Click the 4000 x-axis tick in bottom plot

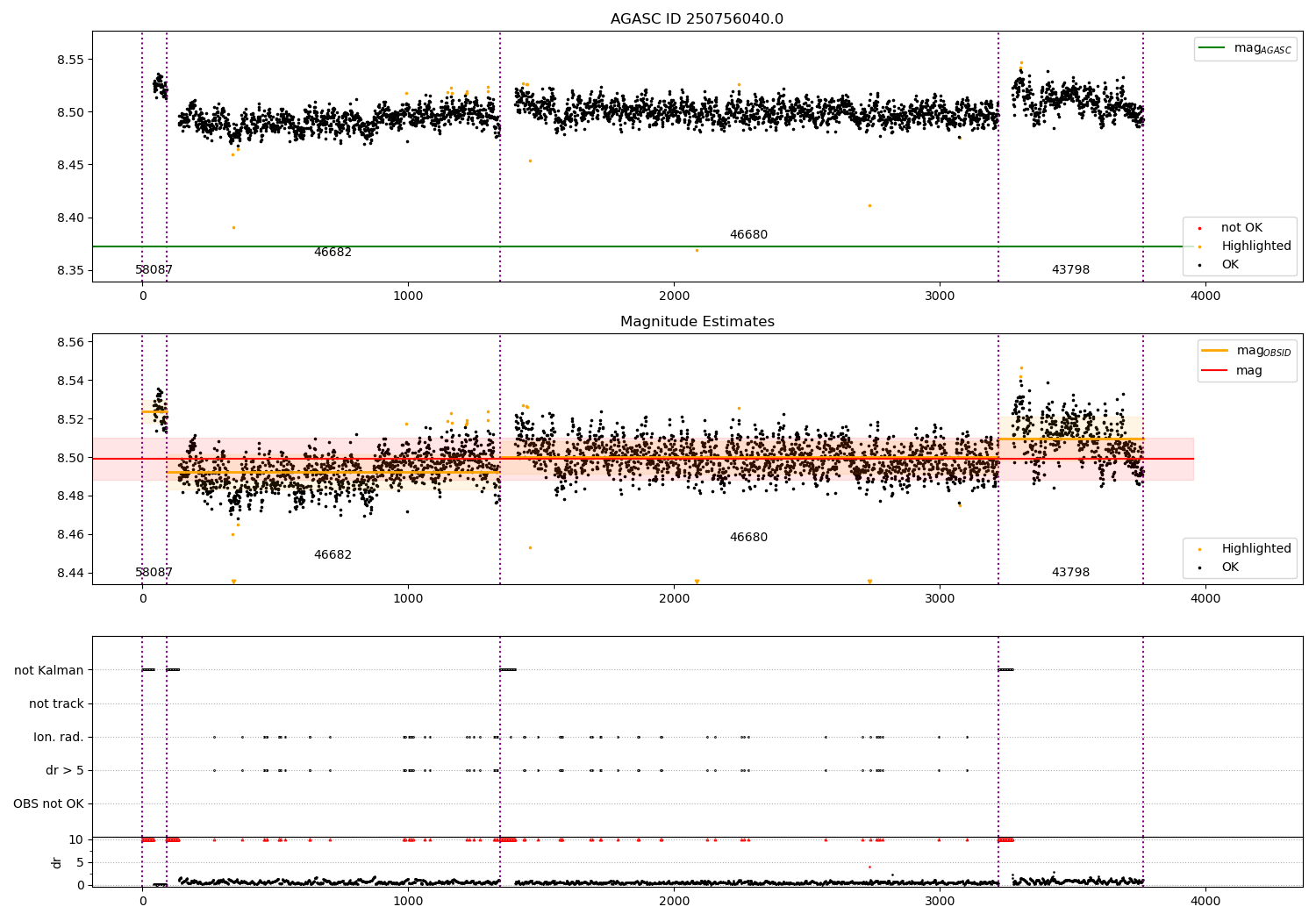pyautogui.click(x=1205, y=901)
